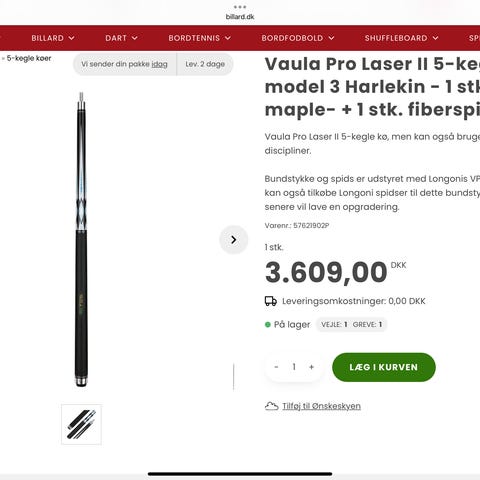This screenshot has height=480, width=480.
Task: Open the SHUFFLEBOARD menu
Action: pyautogui.click(x=401, y=38)
